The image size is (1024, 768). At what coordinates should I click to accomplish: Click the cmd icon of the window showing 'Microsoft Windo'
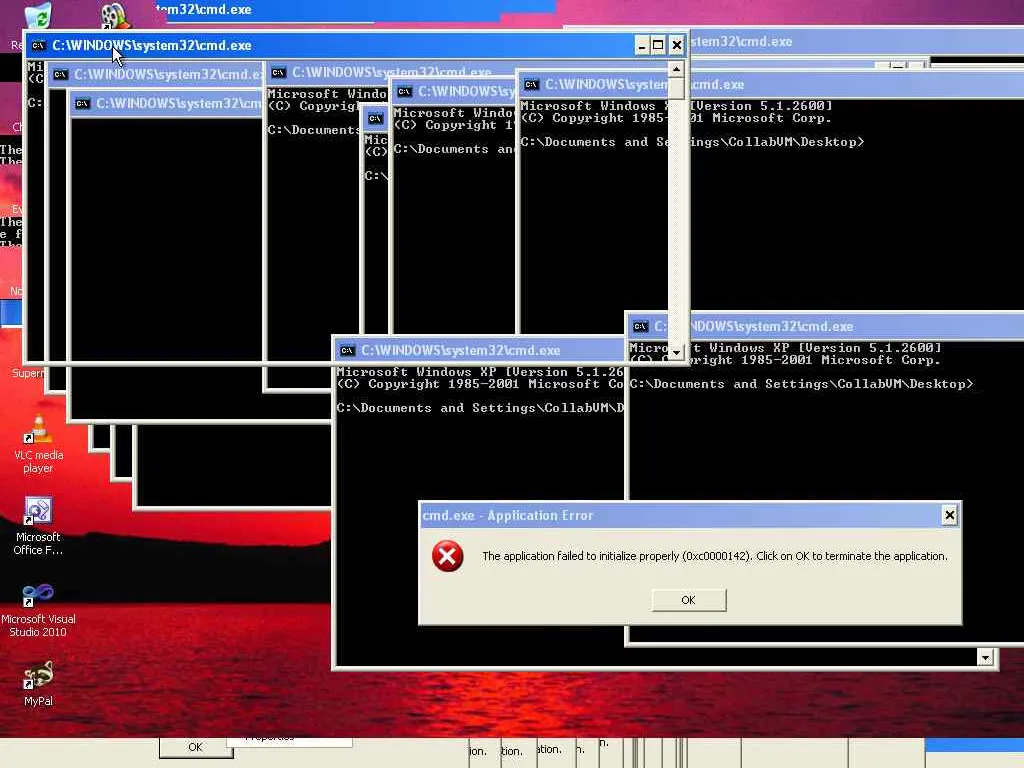tap(278, 72)
